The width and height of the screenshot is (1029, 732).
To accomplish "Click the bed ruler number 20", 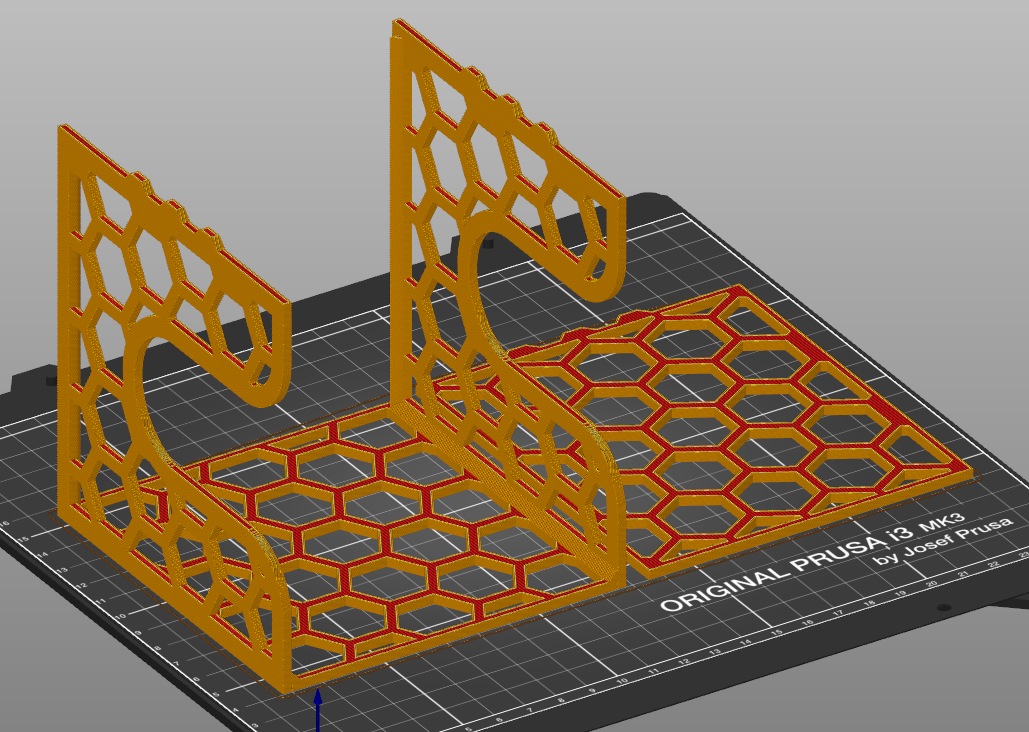I will coord(931,583).
